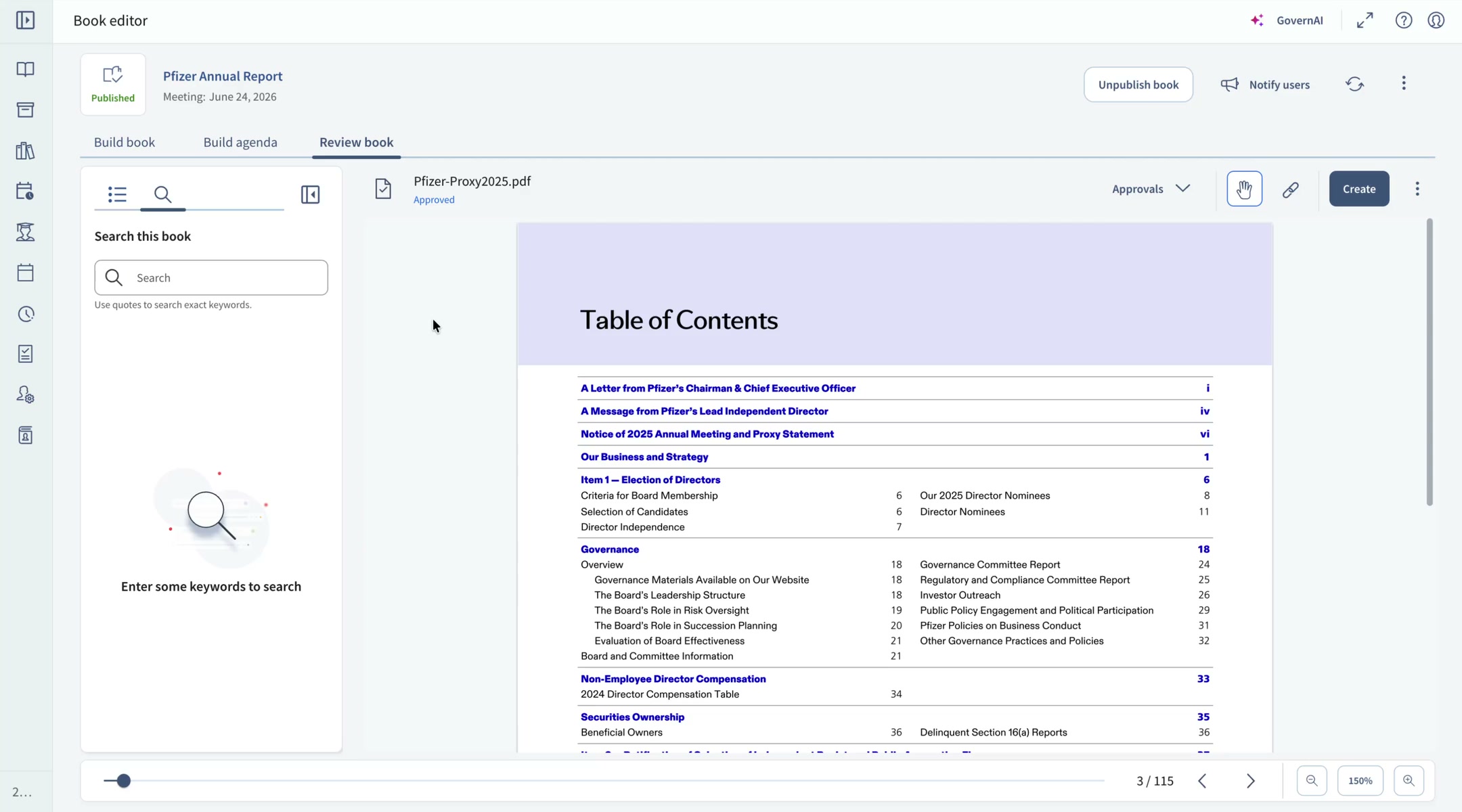Click the Search this book input field
The height and width of the screenshot is (812, 1462).
tap(211, 277)
